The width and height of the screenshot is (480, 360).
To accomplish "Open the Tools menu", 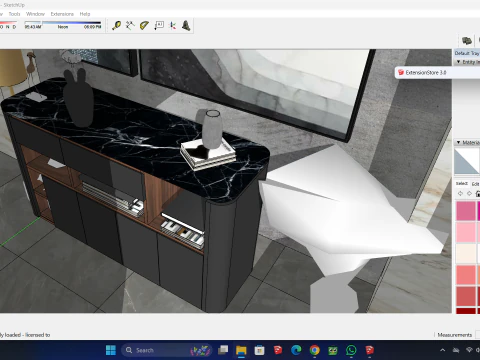I will (x=14, y=14).
